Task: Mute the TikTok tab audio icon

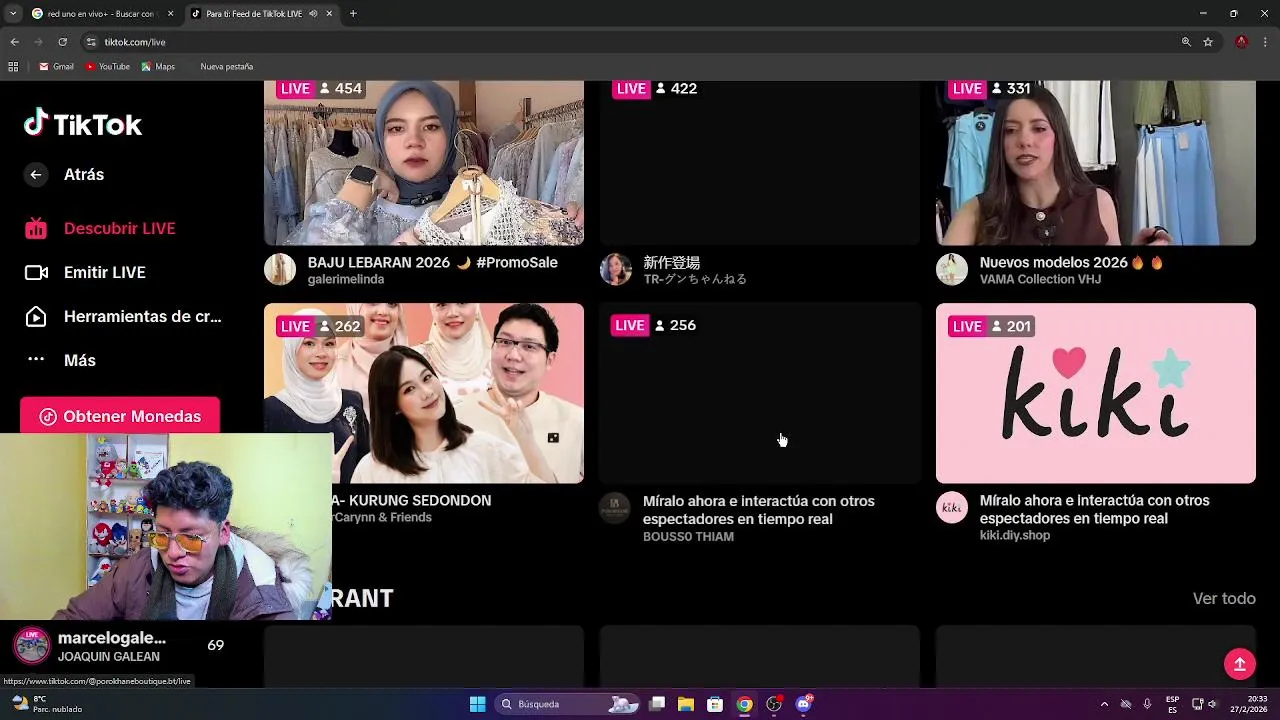Action: tap(313, 14)
